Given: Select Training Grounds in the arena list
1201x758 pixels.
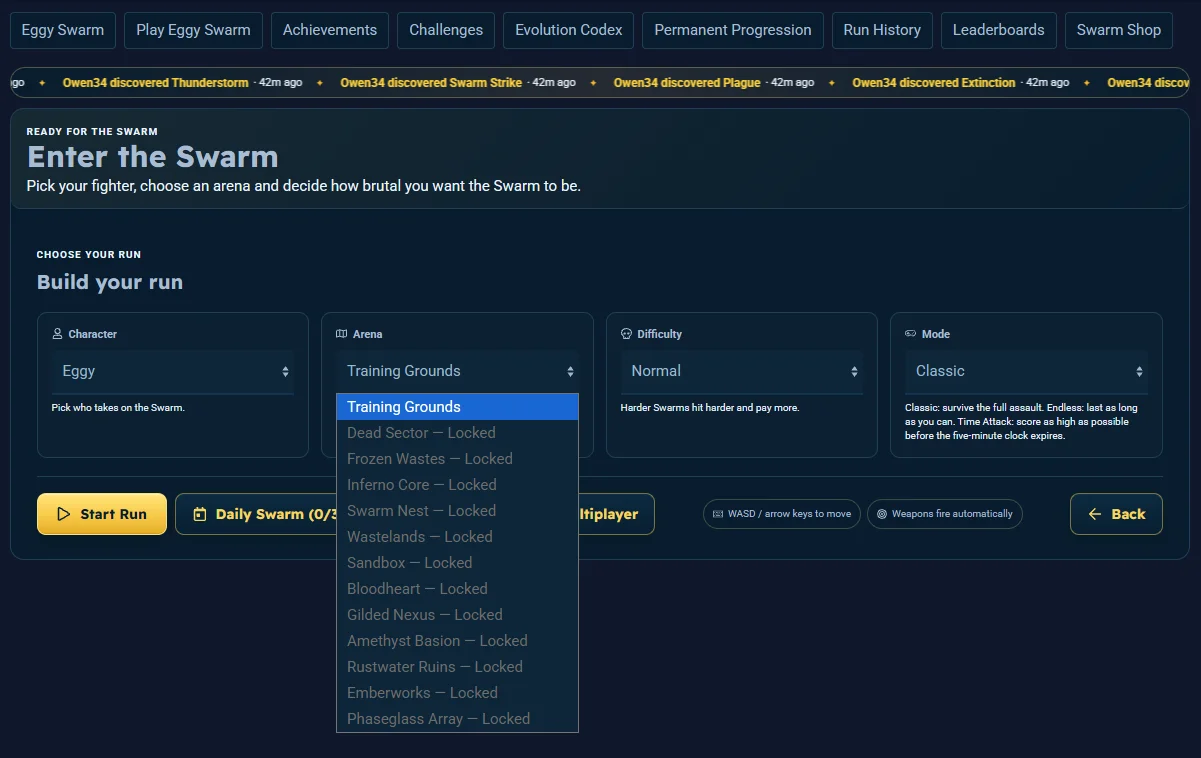Looking at the screenshot, I should [x=457, y=407].
